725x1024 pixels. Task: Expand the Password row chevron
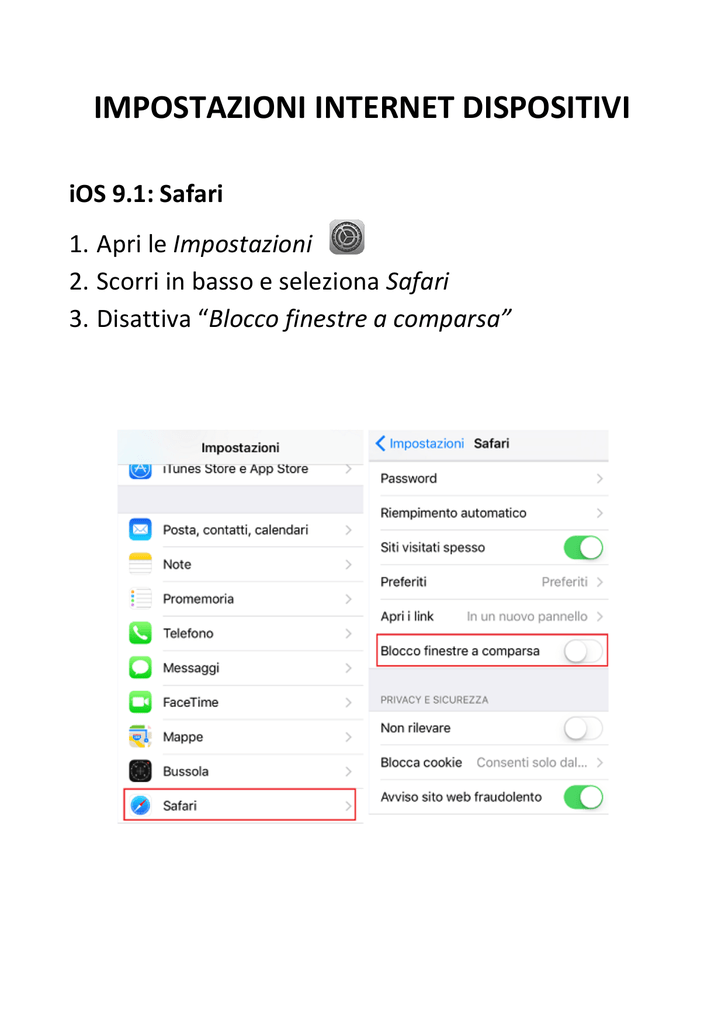coord(600,479)
